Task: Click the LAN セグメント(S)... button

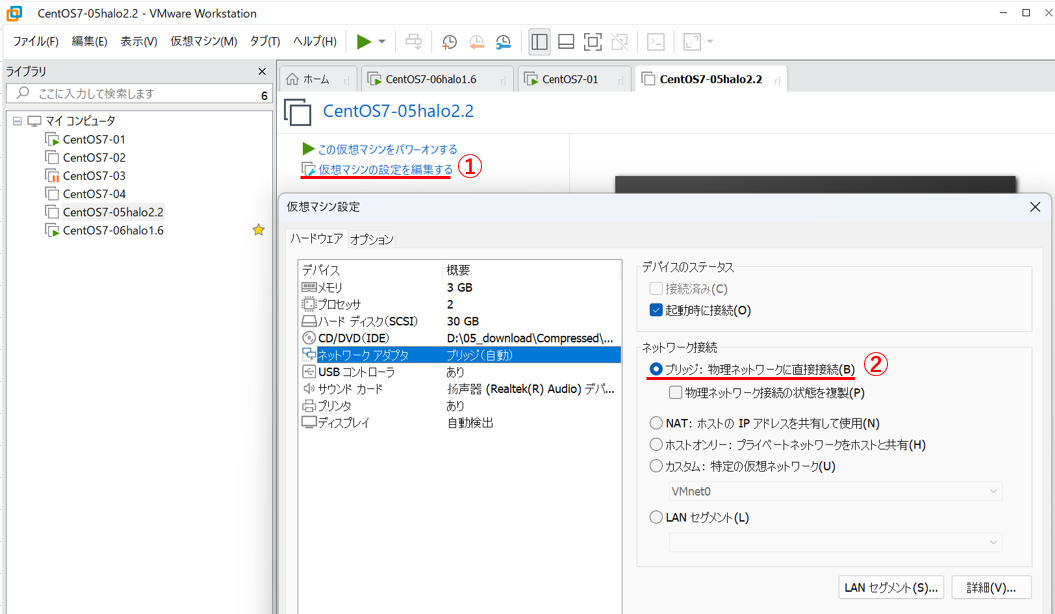Action: click(891, 587)
